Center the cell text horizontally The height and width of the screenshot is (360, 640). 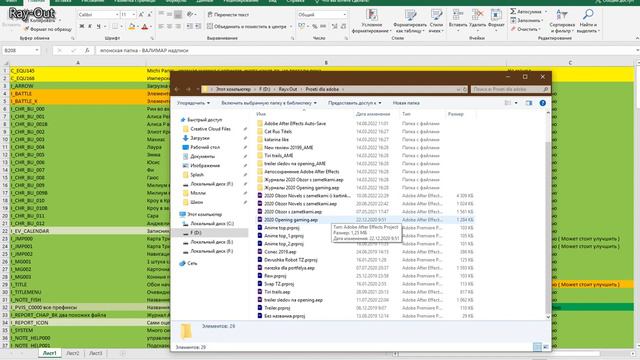[169, 27]
